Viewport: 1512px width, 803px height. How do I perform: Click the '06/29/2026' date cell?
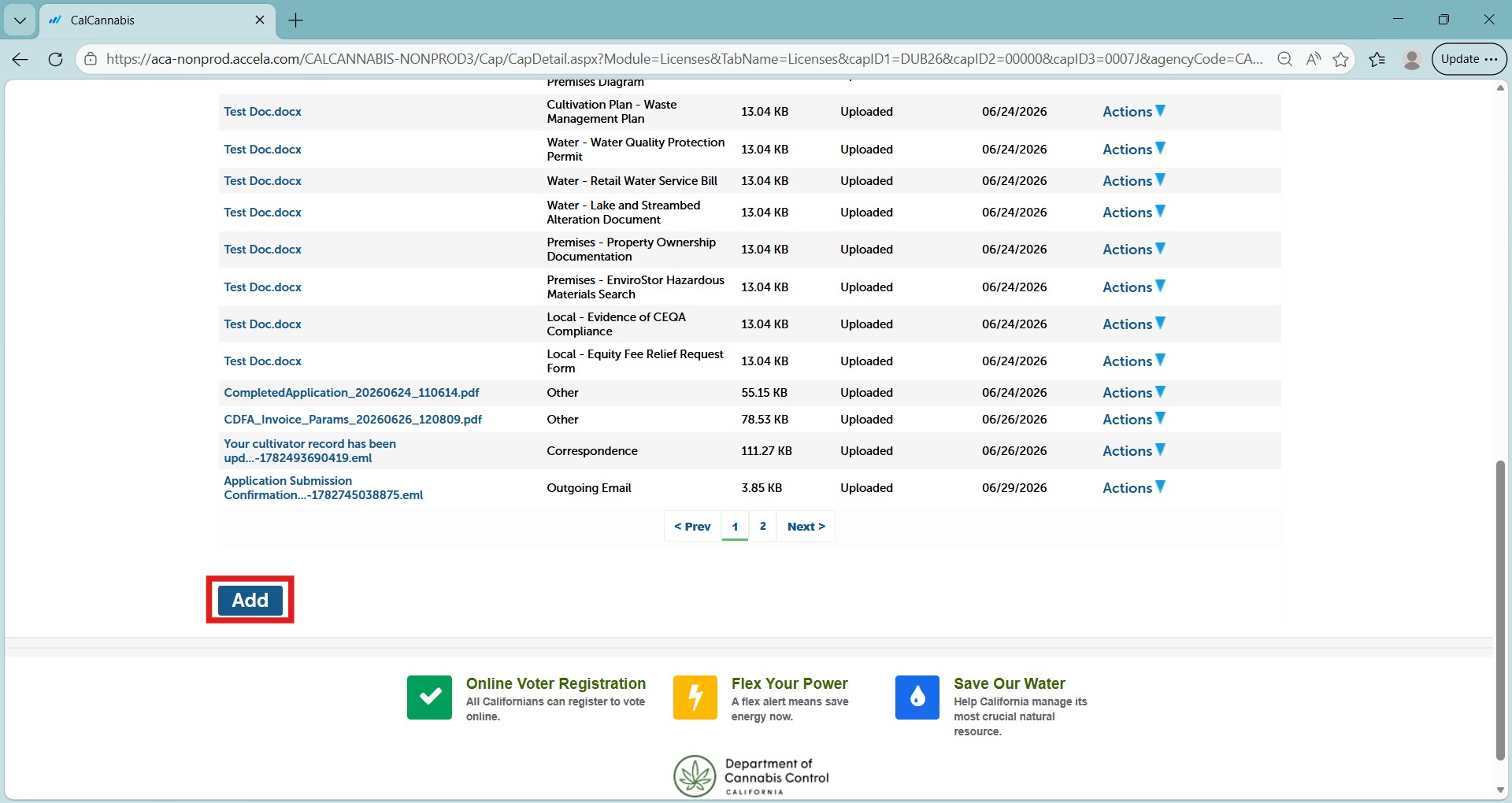(1014, 488)
